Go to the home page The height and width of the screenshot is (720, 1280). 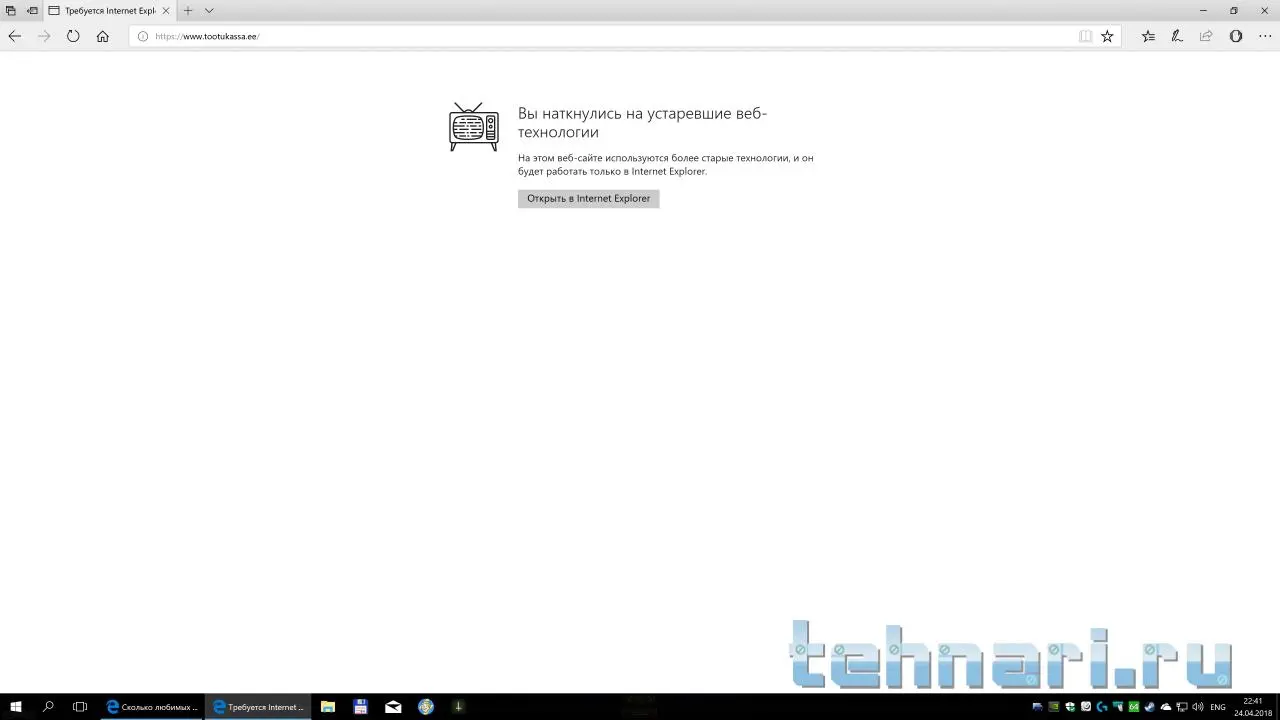pyautogui.click(x=102, y=36)
